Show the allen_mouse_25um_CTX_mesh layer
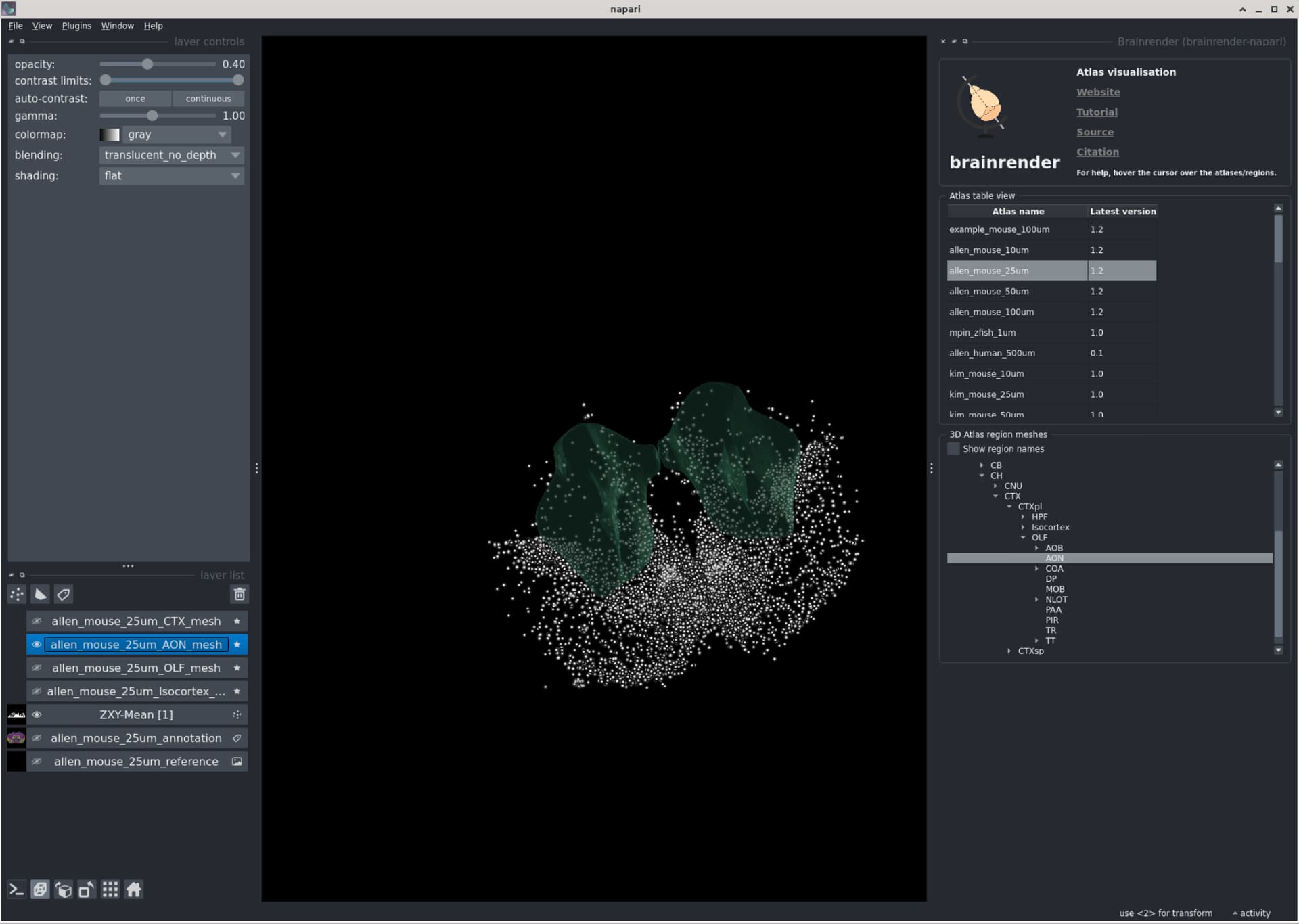 coord(37,621)
